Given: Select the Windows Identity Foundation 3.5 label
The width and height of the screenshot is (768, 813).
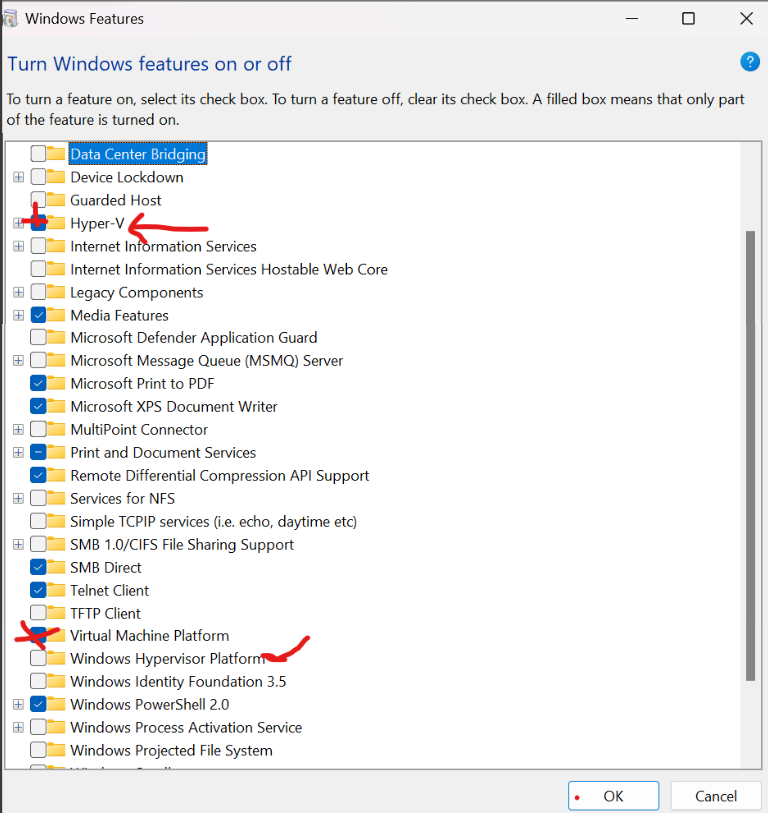Looking at the screenshot, I should pyautogui.click(x=178, y=681).
